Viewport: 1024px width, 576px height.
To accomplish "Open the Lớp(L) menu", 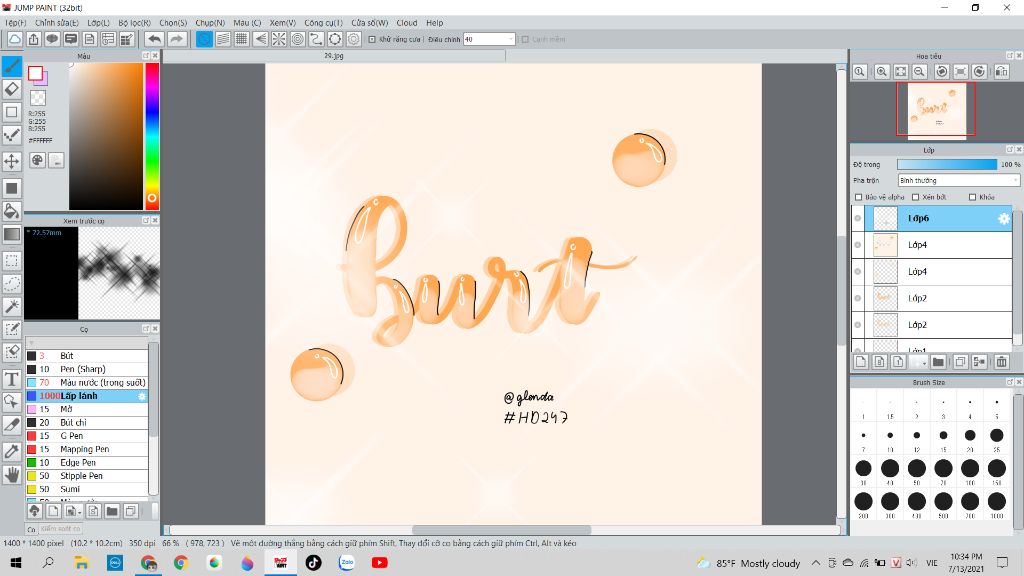I will click(99, 23).
